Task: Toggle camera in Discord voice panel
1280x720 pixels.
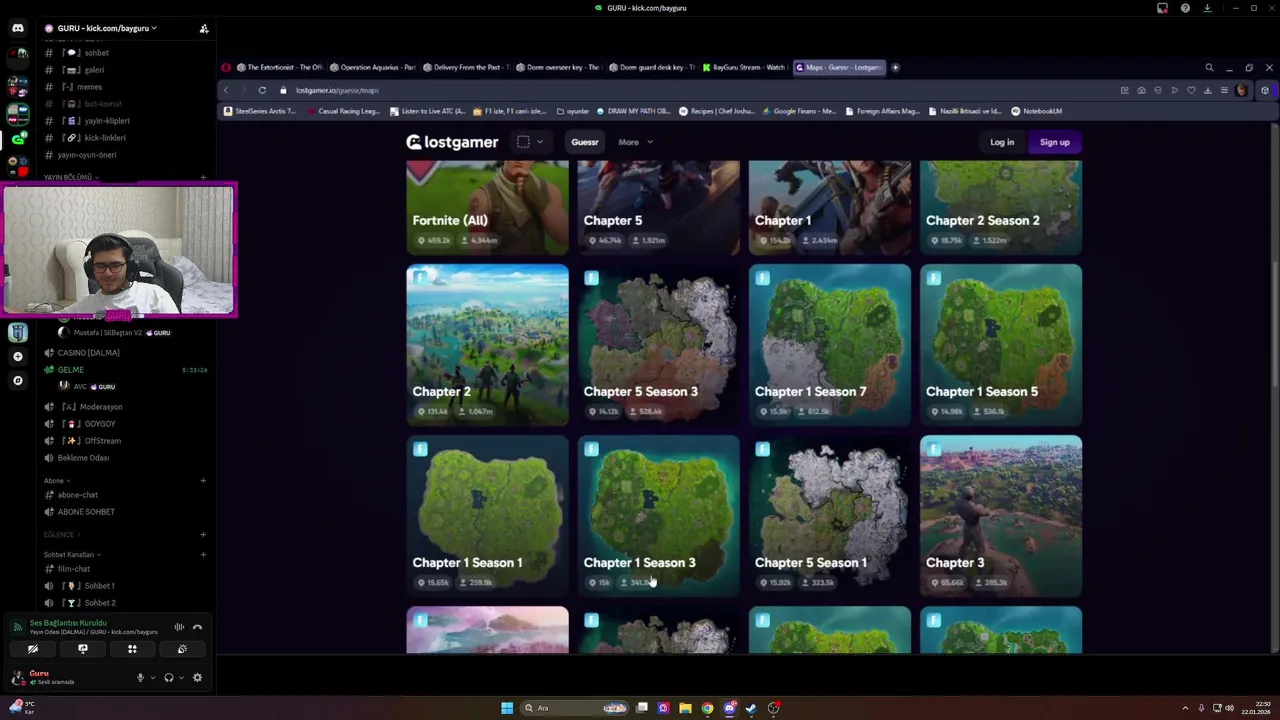Action: pos(33,649)
